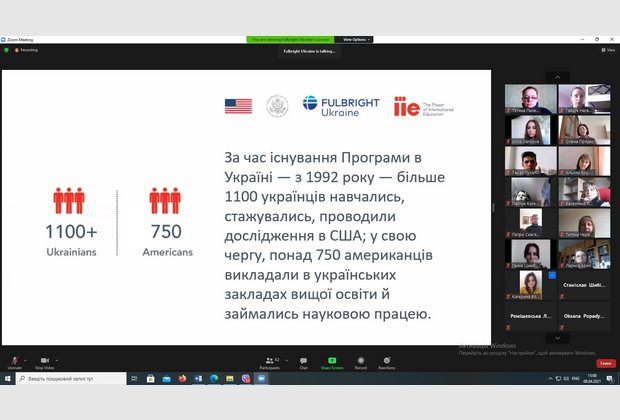Expand the View Options dropdown
The height and width of the screenshot is (420, 620).
point(357,39)
